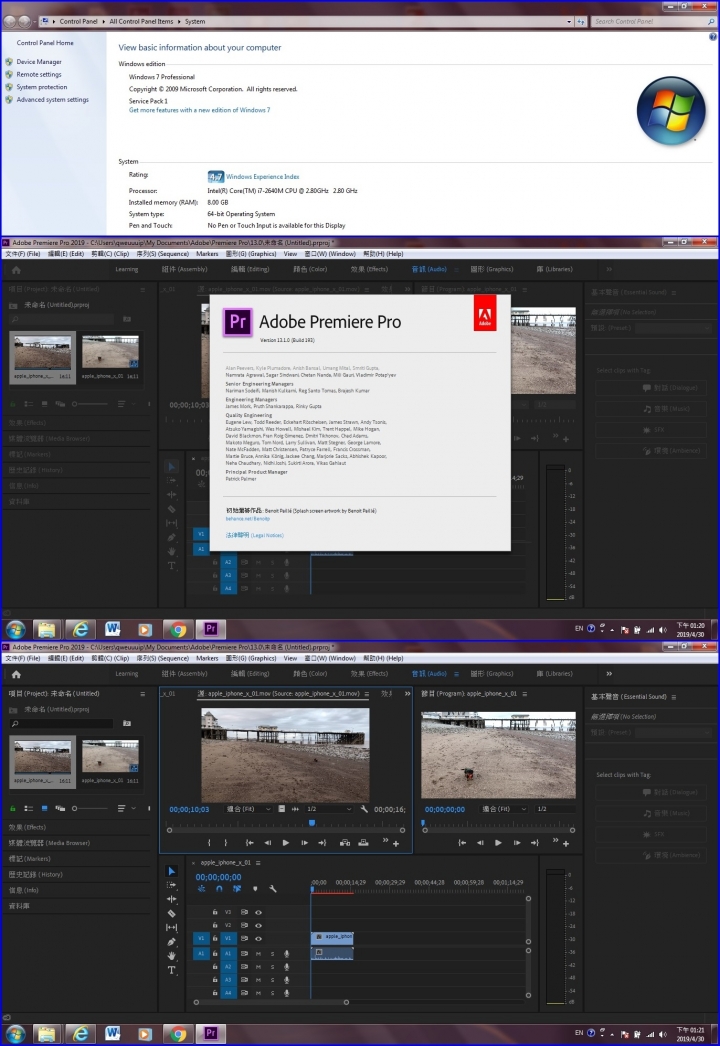Switch to List View in lower Project panel
Screen dimensions: 720x1046
click(29, 809)
